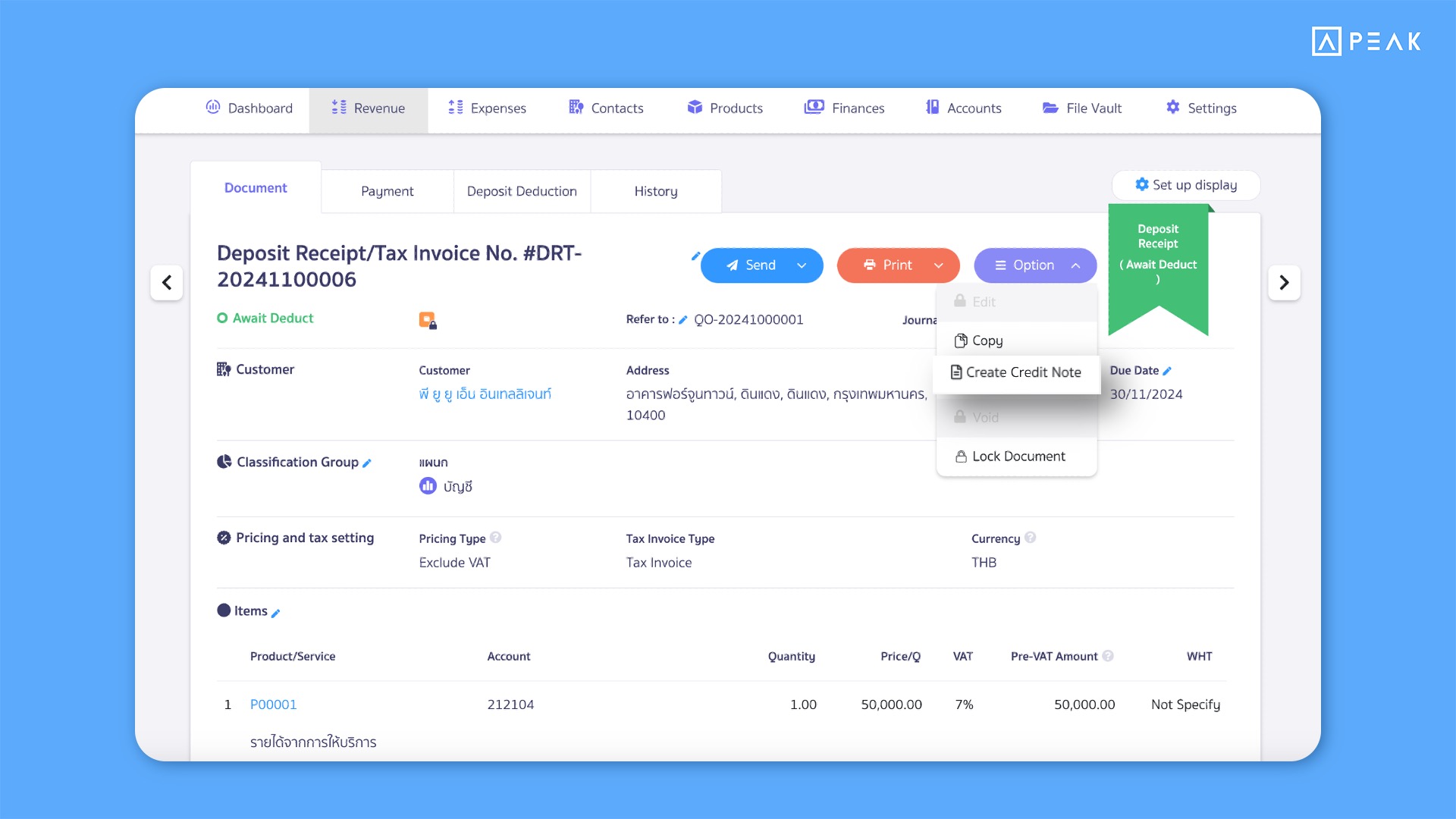
Task: Go to the previous document arrow
Action: [x=167, y=283]
